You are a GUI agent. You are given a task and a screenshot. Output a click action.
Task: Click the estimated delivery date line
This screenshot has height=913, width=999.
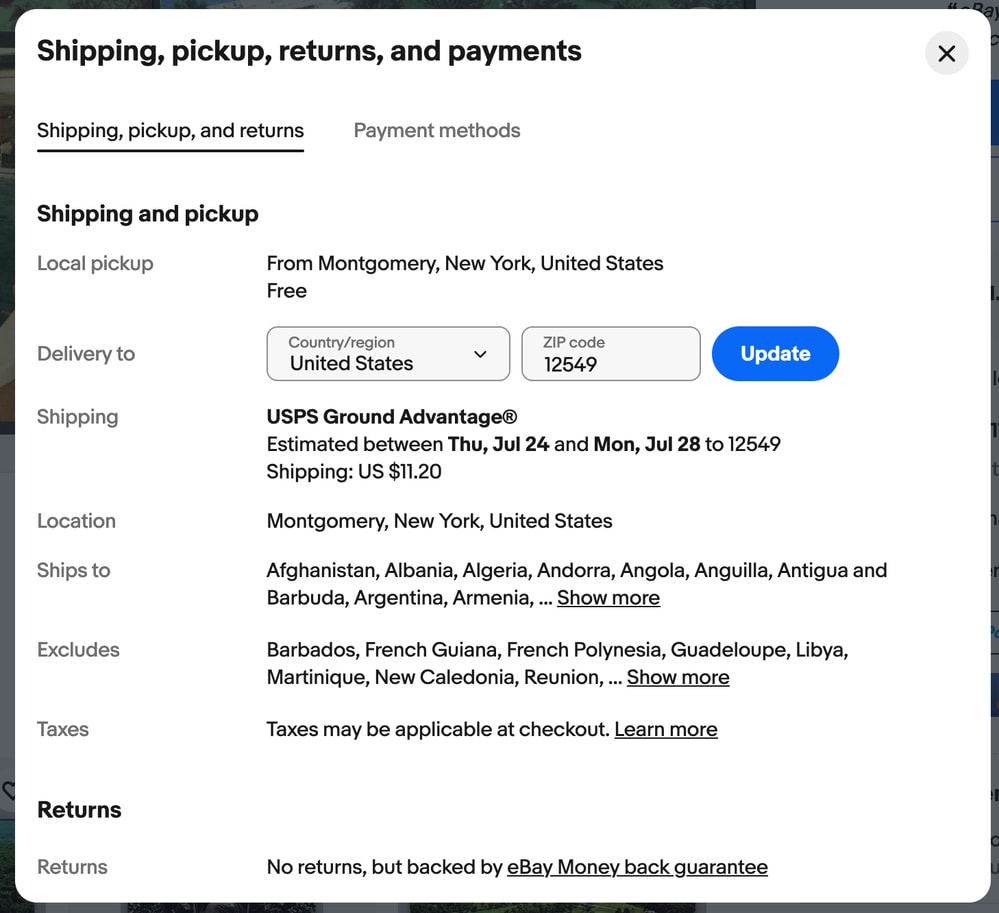point(523,444)
